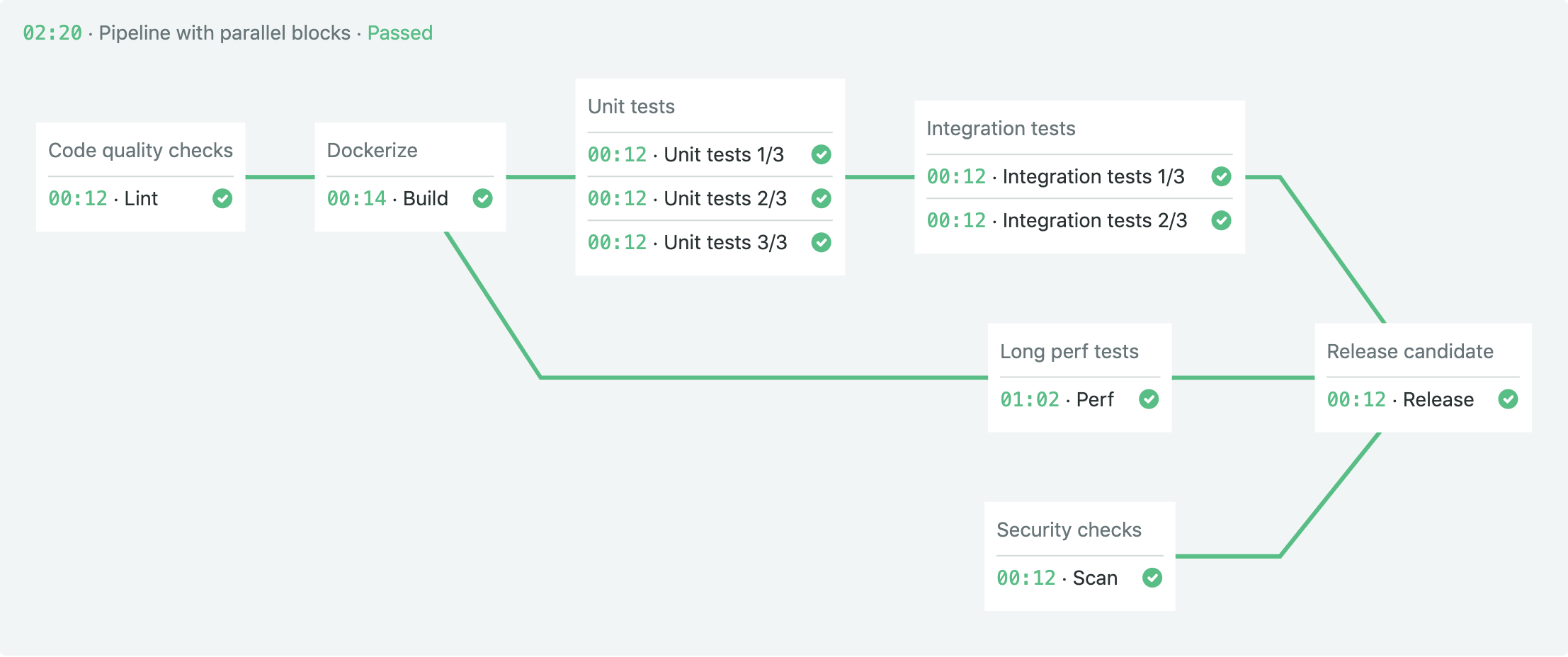Click the 00:12 duration of Unit tests 3/3
The height and width of the screenshot is (657, 1568).
[x=617, y=242]
